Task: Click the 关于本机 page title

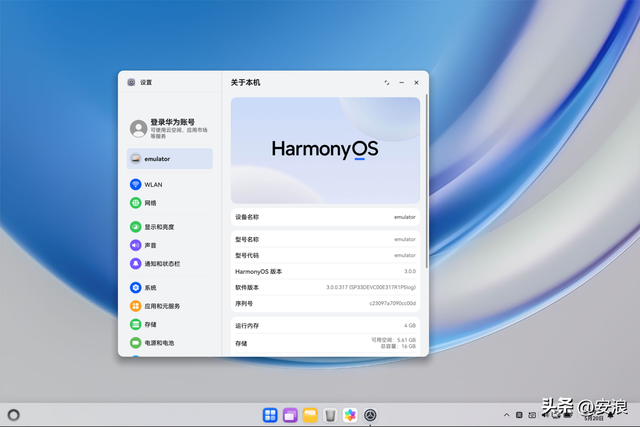Action: tap(245, 82)
